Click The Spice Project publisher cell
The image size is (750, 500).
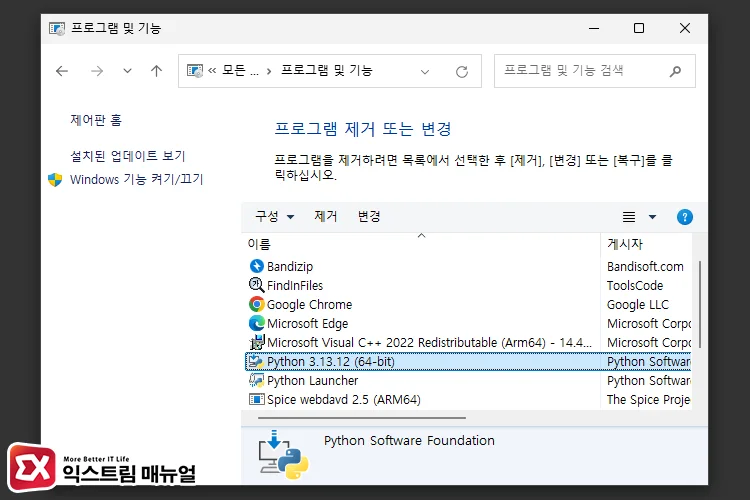coord(649,400)
